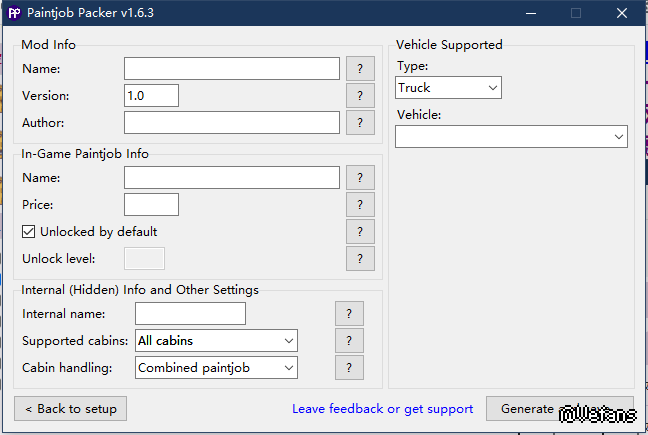This screenshot has width=648, height=435.
Task: Click the help button next to Unlock level
Action: point(360,259)
